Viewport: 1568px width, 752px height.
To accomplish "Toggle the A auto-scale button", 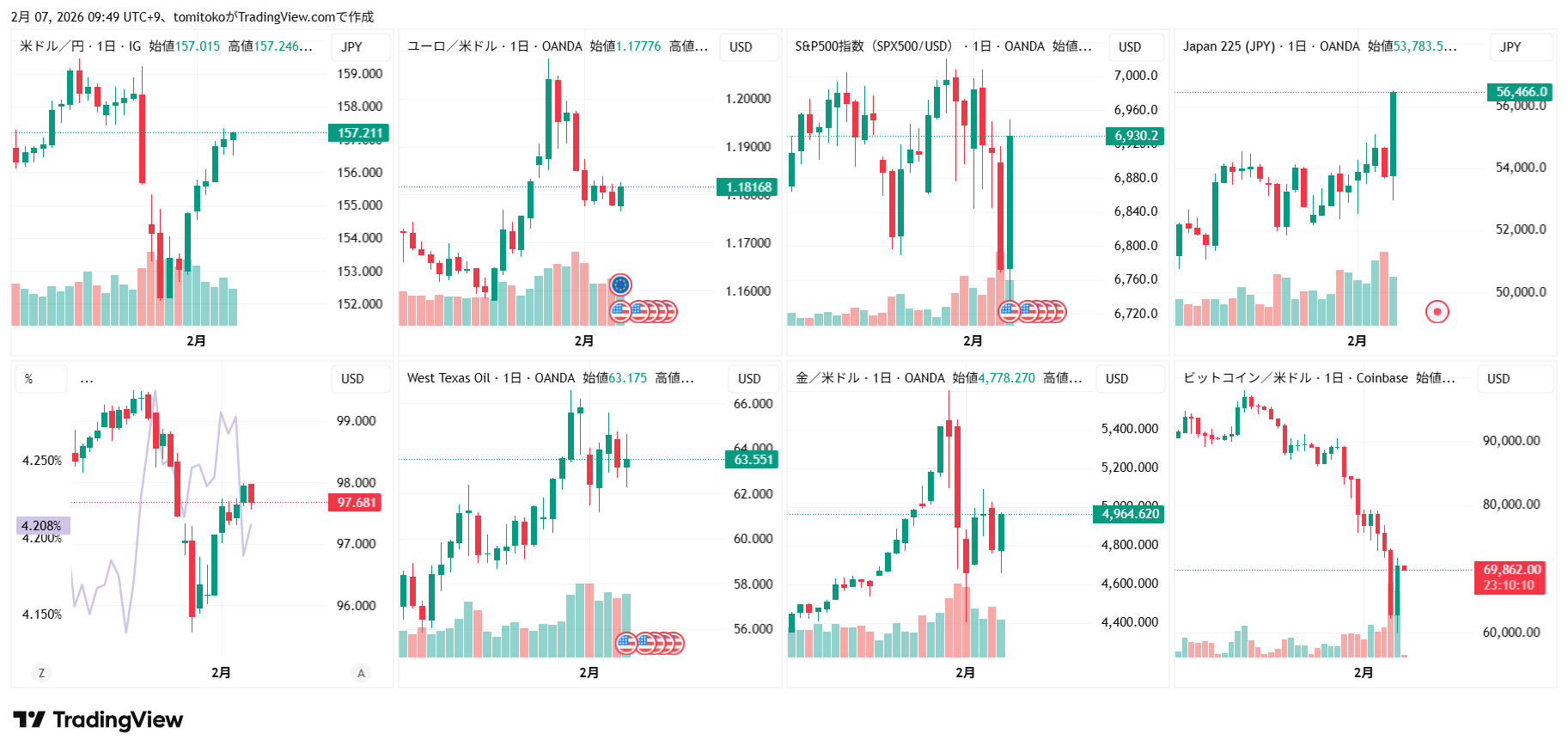I will pos(361,673).
